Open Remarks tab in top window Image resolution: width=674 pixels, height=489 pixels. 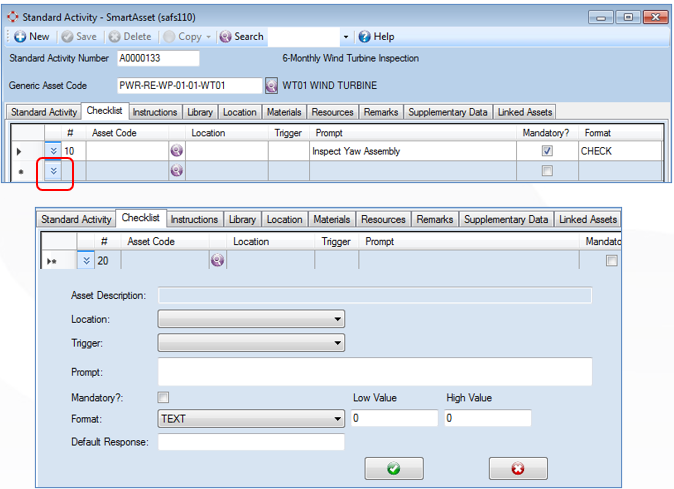pos(381,112)
